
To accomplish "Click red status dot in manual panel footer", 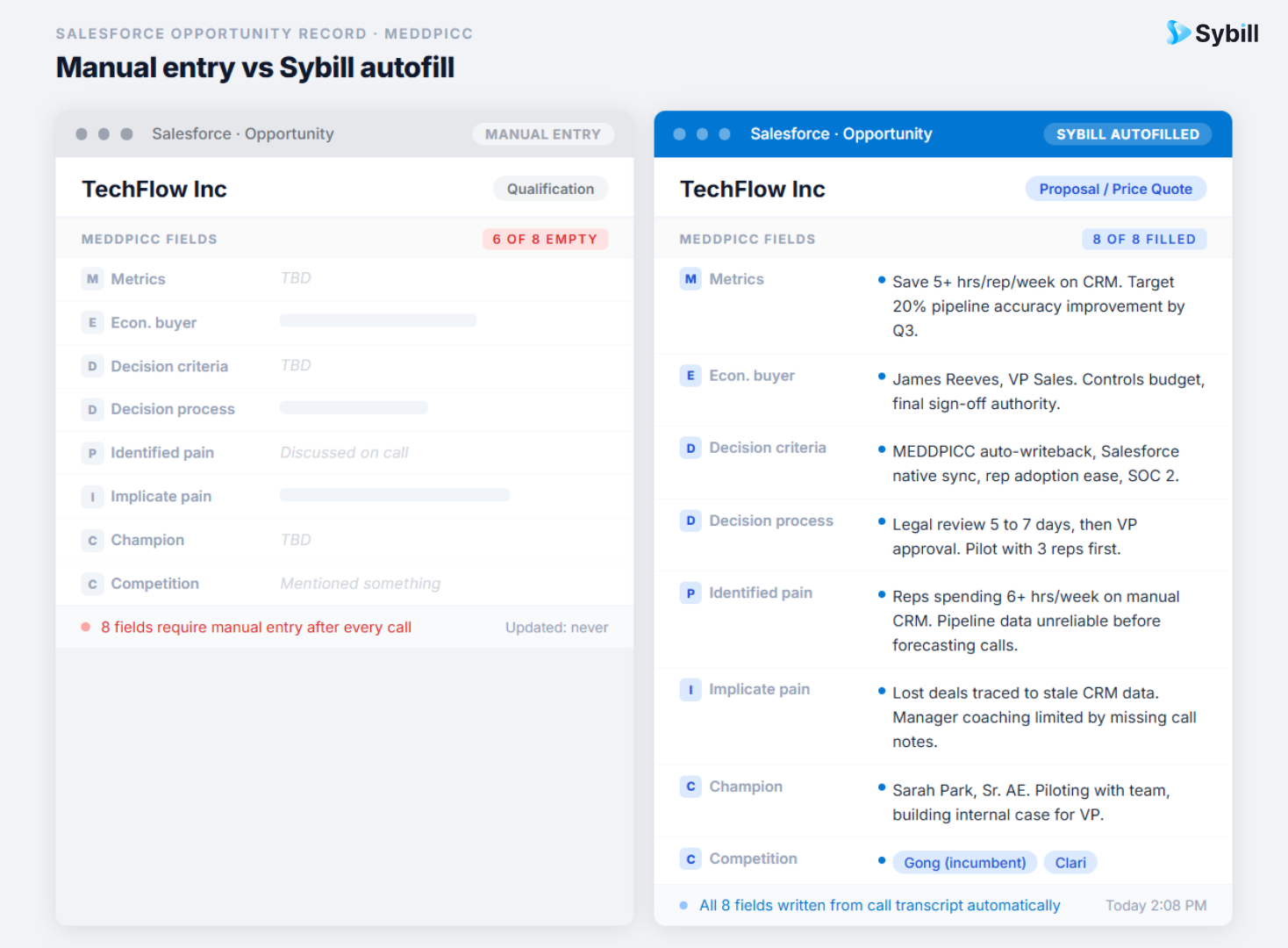I will click(x=86, y=627).
